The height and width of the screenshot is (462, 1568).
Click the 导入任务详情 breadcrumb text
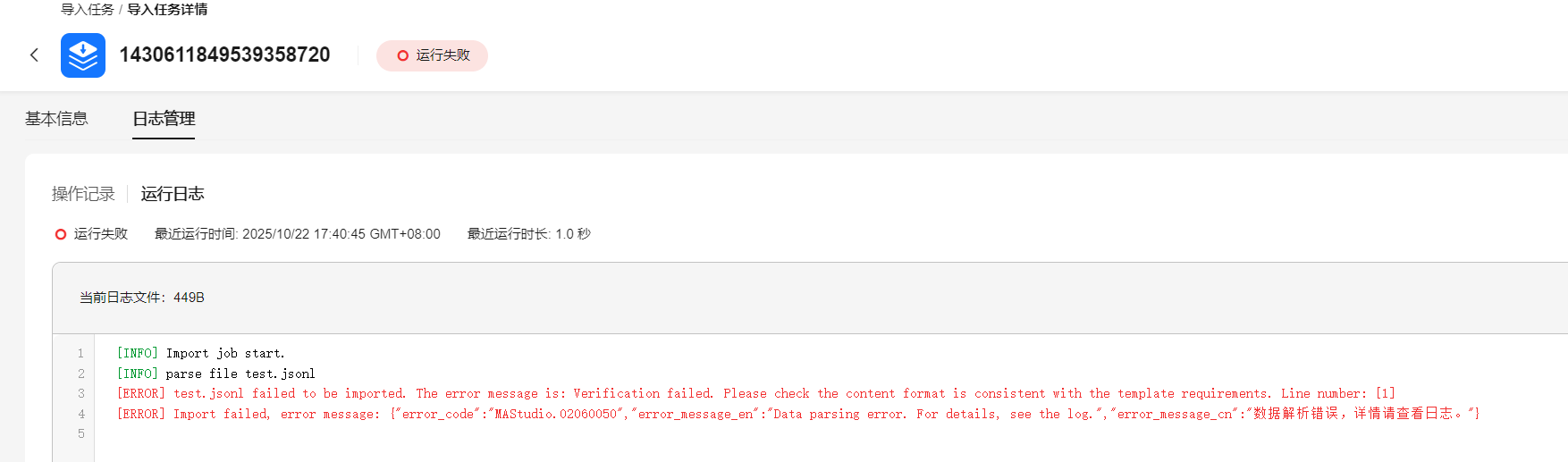[167, 10]
